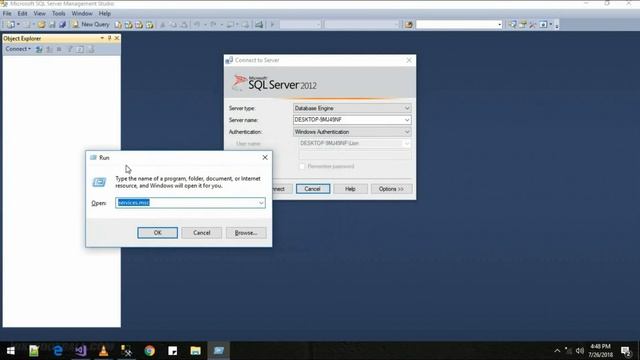Click the Connect Object Explorer icon
The height and width of the screenshot is (360, 640).
tap(39, 49)
